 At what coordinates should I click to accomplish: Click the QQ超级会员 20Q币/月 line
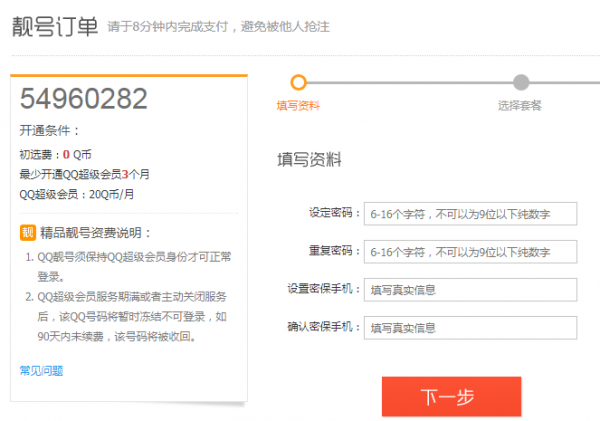pyautogui.click(x=77, y=194)
